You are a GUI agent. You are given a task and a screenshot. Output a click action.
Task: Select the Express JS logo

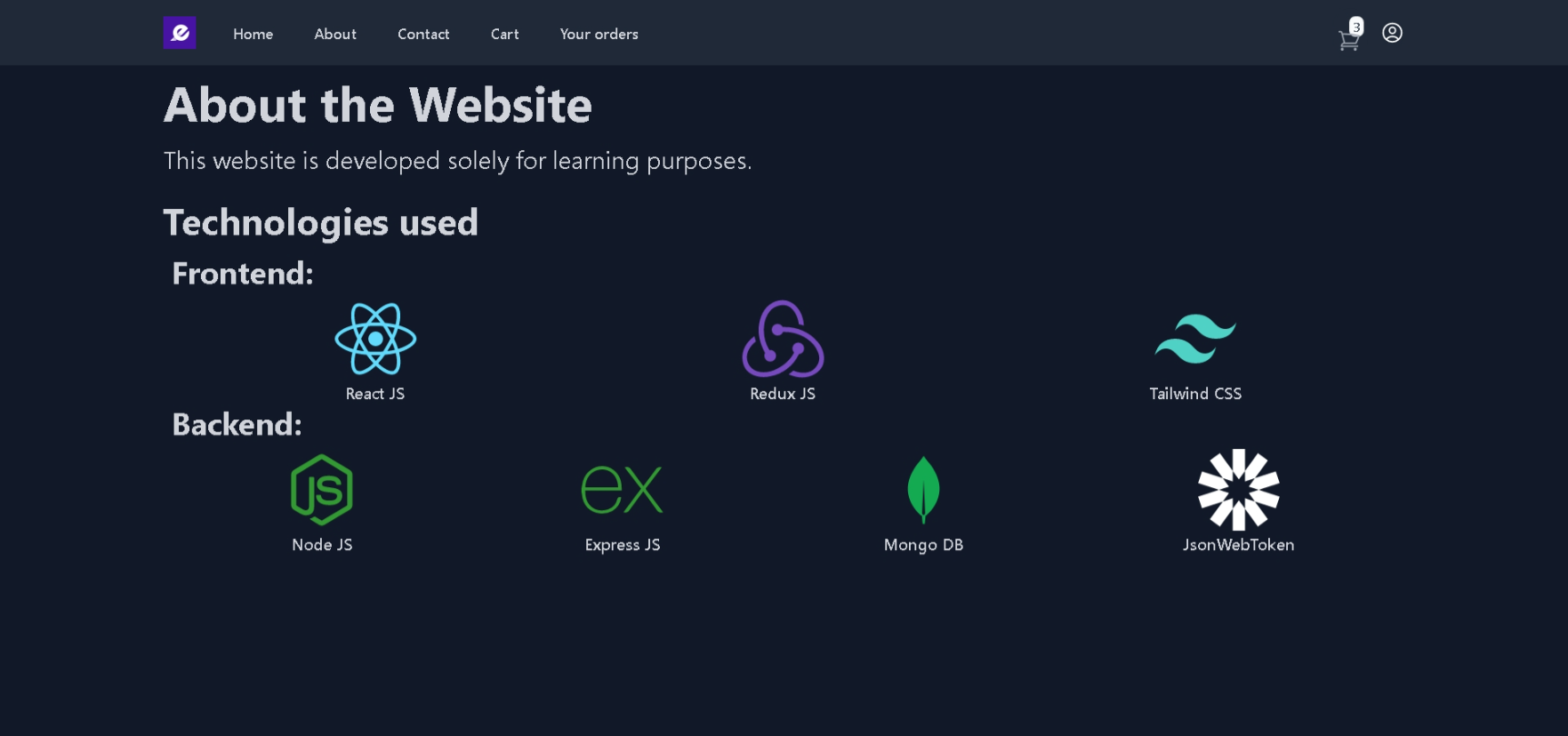(x=622, y=487)
